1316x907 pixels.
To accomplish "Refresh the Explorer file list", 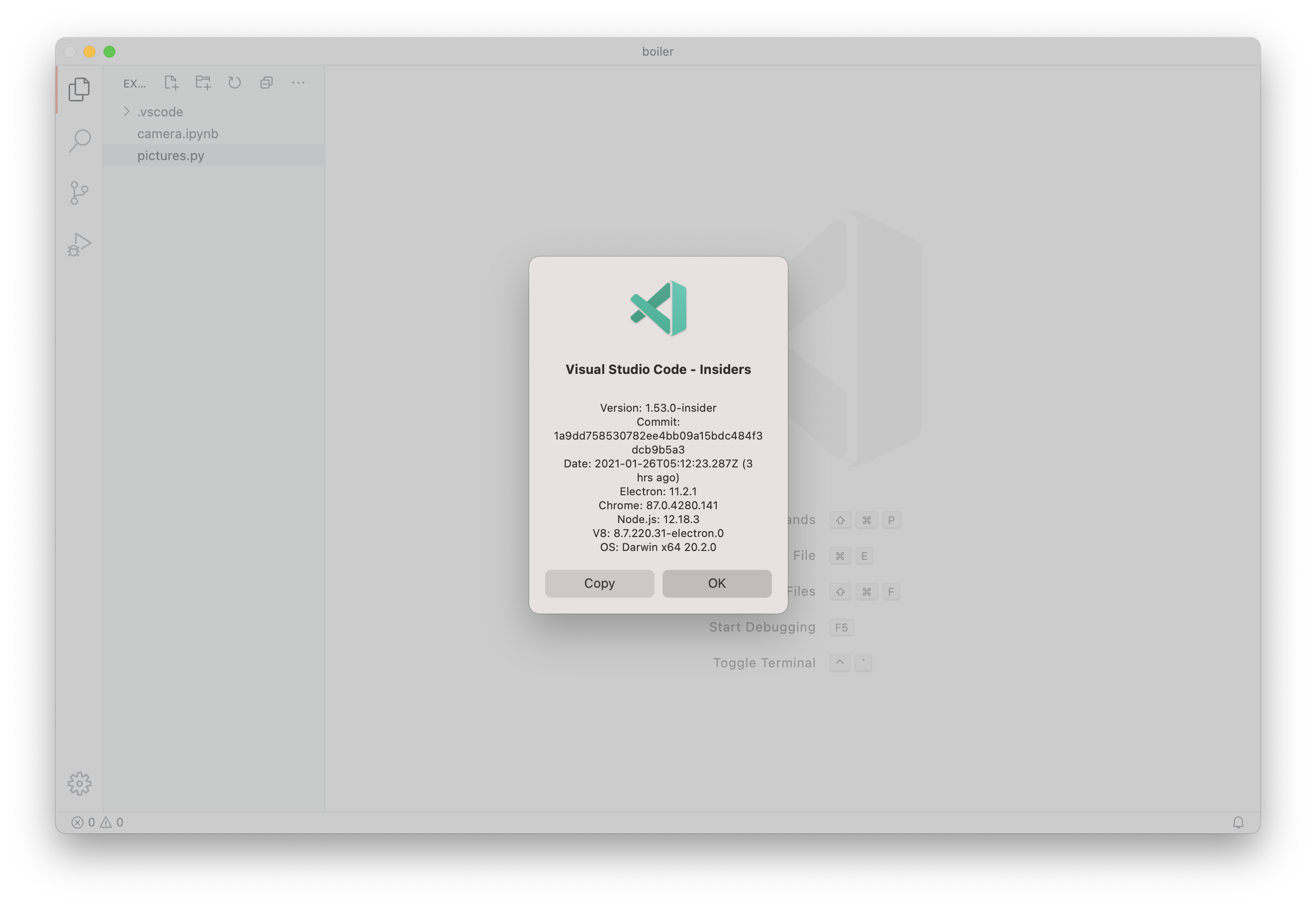I will click(234, 83).
